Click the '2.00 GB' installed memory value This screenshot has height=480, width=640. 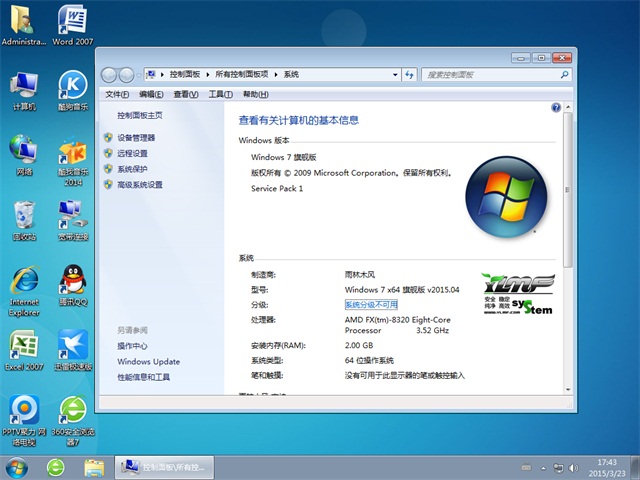(x=359, y=345)
